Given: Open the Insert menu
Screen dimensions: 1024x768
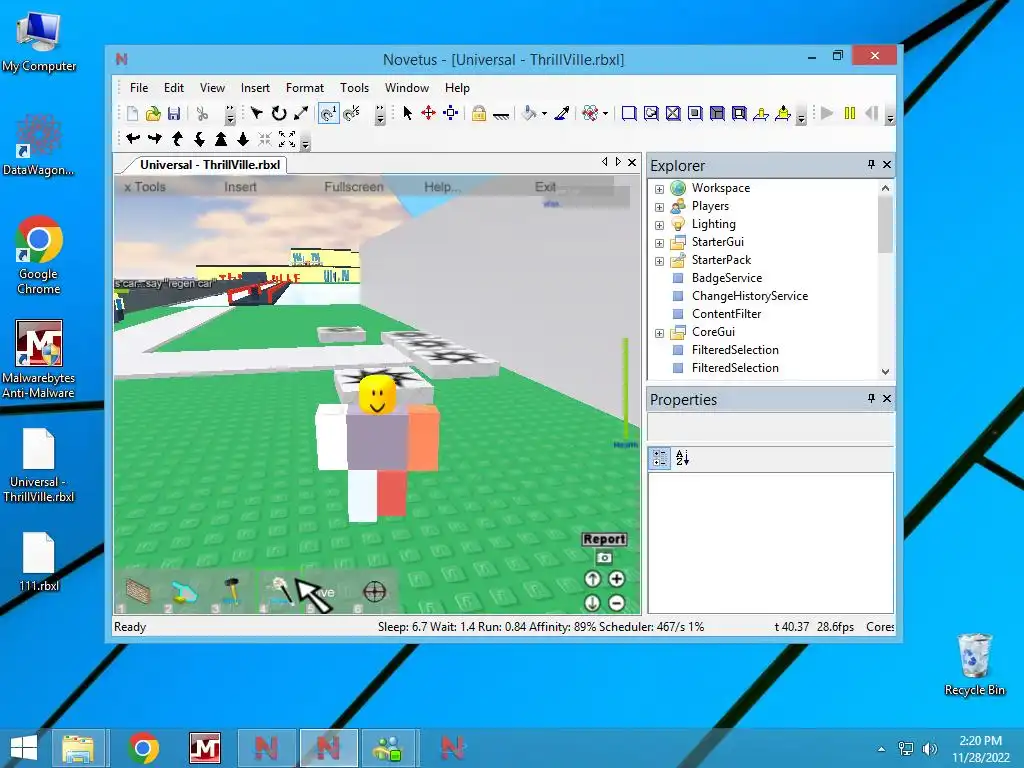Looking at the screenshot, I should click(255, 88).
